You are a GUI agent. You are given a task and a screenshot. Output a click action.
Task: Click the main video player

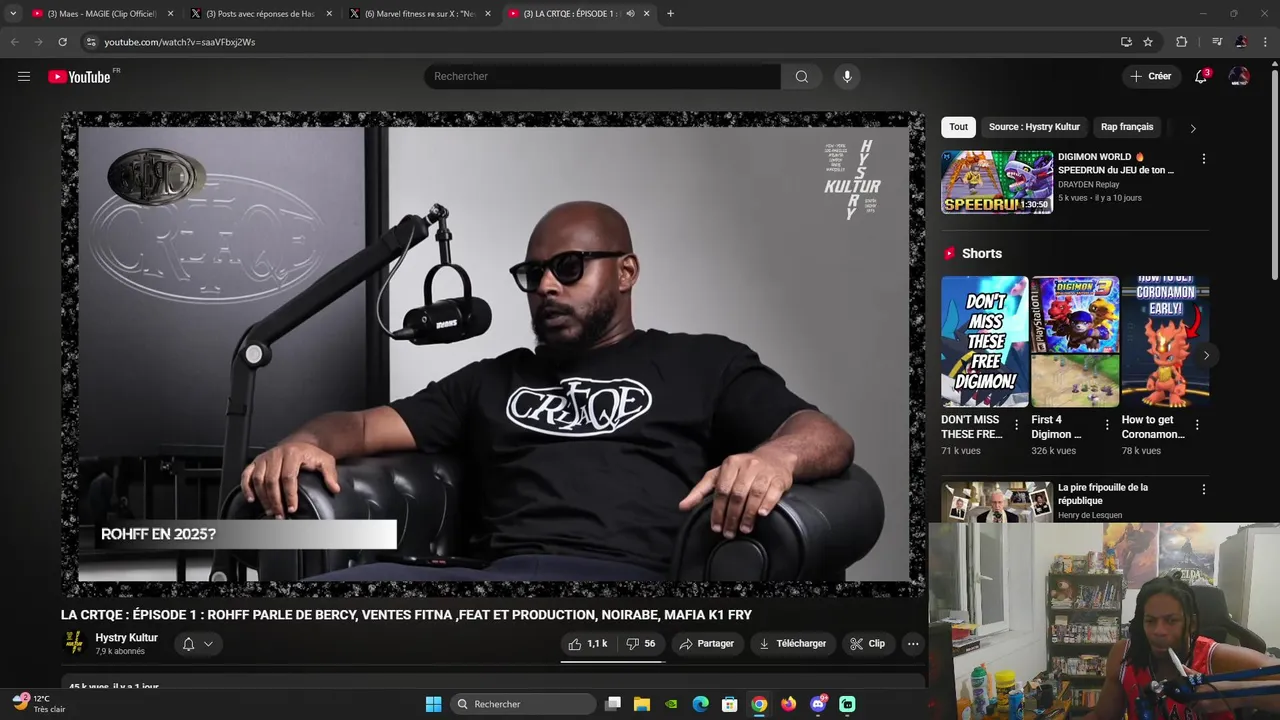pos(493,354)
